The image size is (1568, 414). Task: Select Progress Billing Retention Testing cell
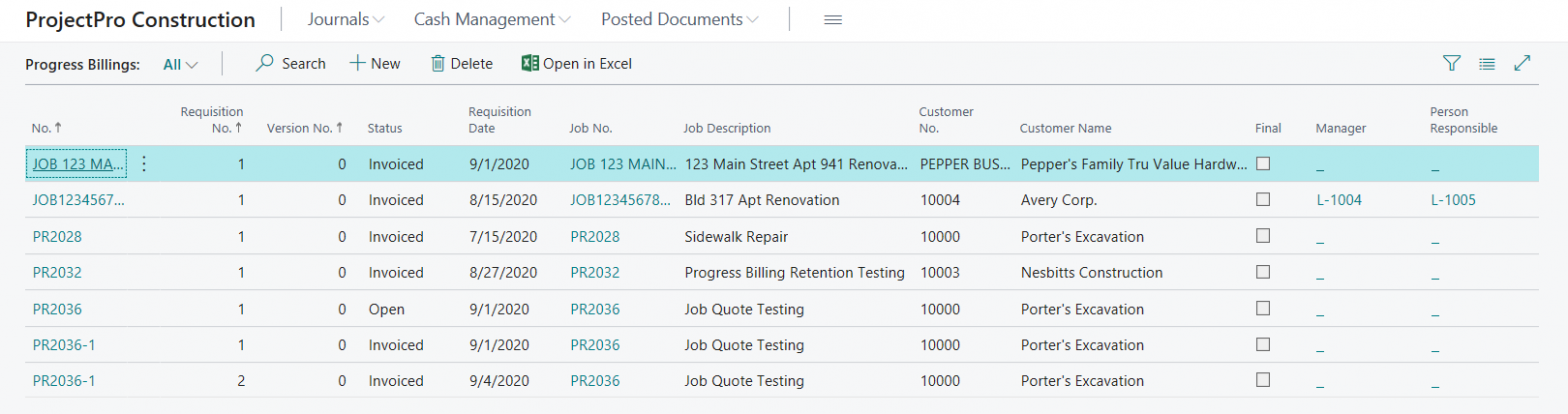[x=794, y=272]
